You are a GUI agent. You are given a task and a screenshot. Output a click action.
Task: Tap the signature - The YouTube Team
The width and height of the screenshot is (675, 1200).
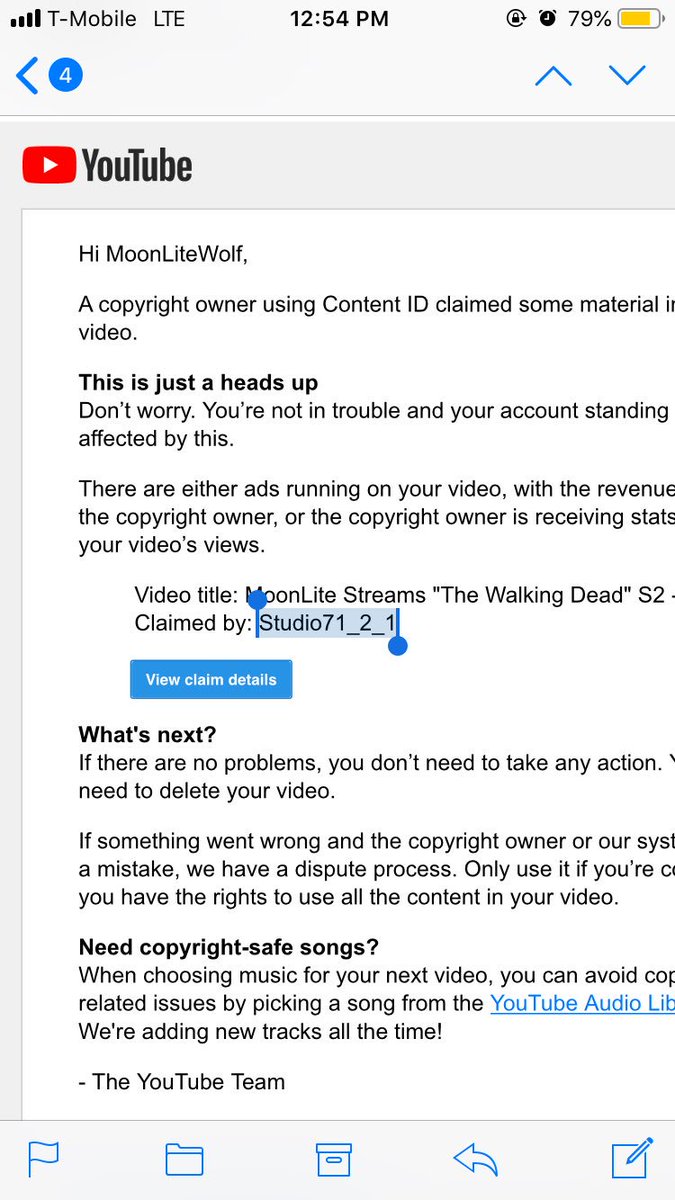(x=182, y=1082)
